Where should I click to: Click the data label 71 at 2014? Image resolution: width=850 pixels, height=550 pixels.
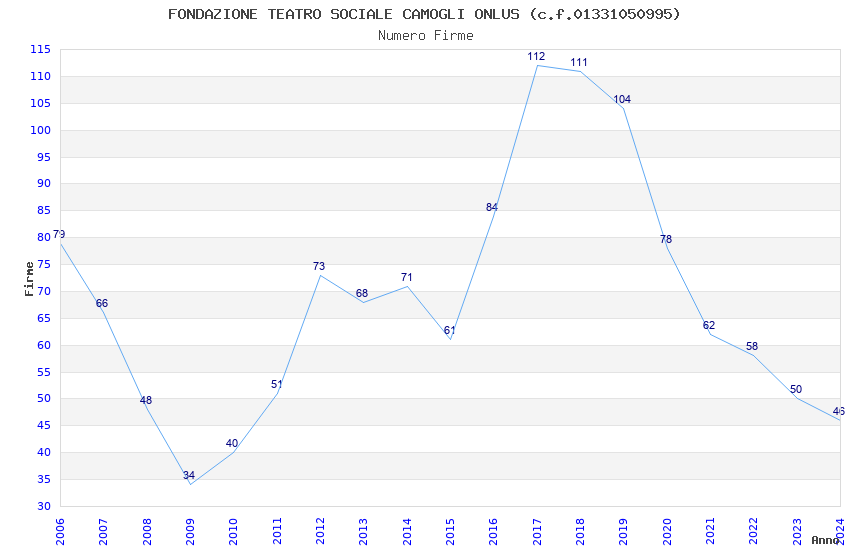pos(407,277)
